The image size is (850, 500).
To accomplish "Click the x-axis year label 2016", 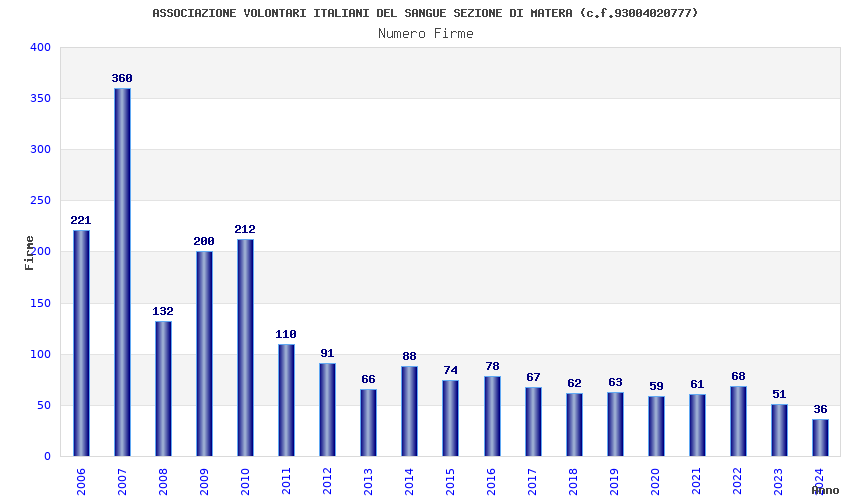I will (492, 482).
